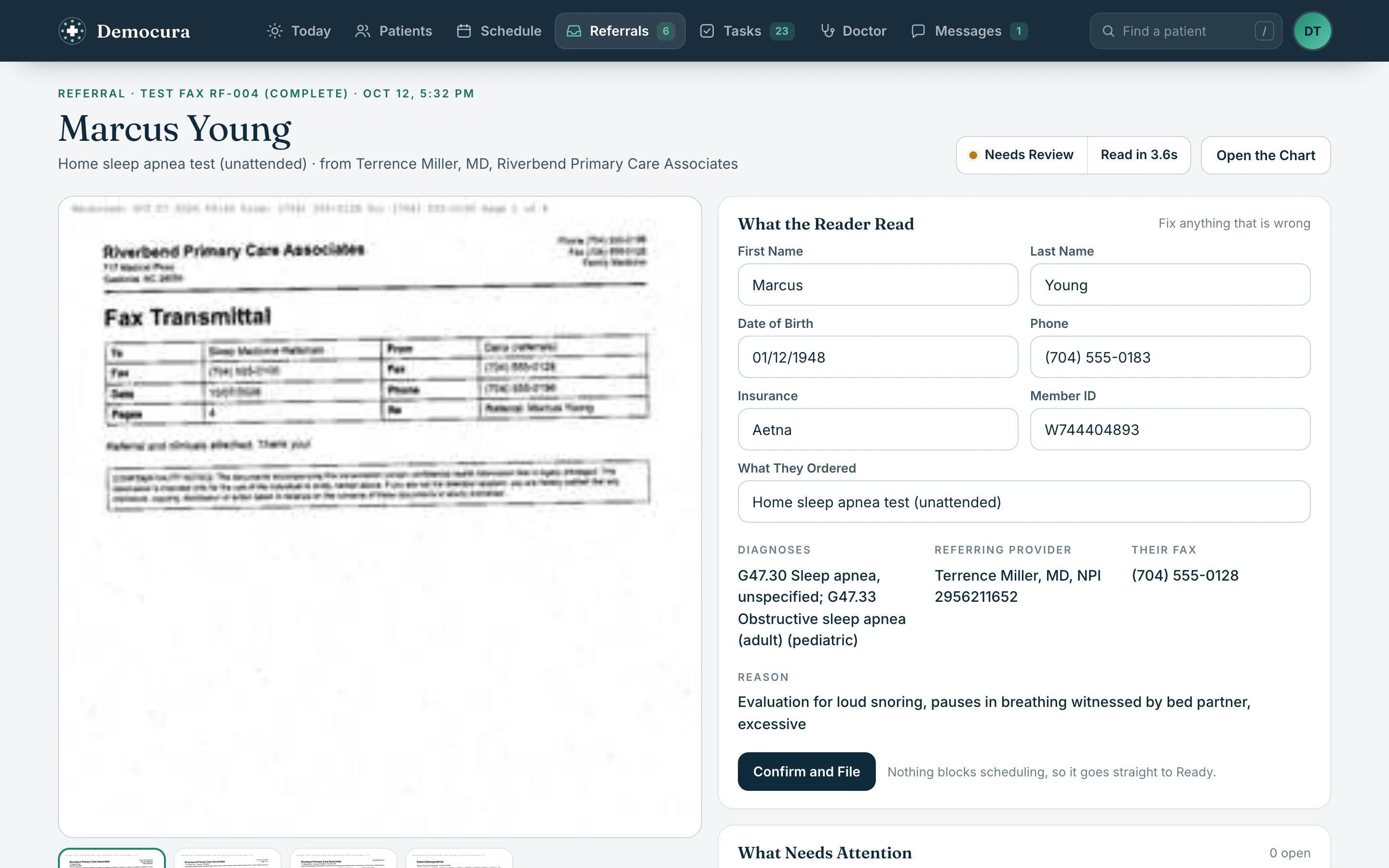The height and width of the screenshot is (868, 1389).
Task: Click the inbox icon in Referrals tab
Action: click(574, 31)
